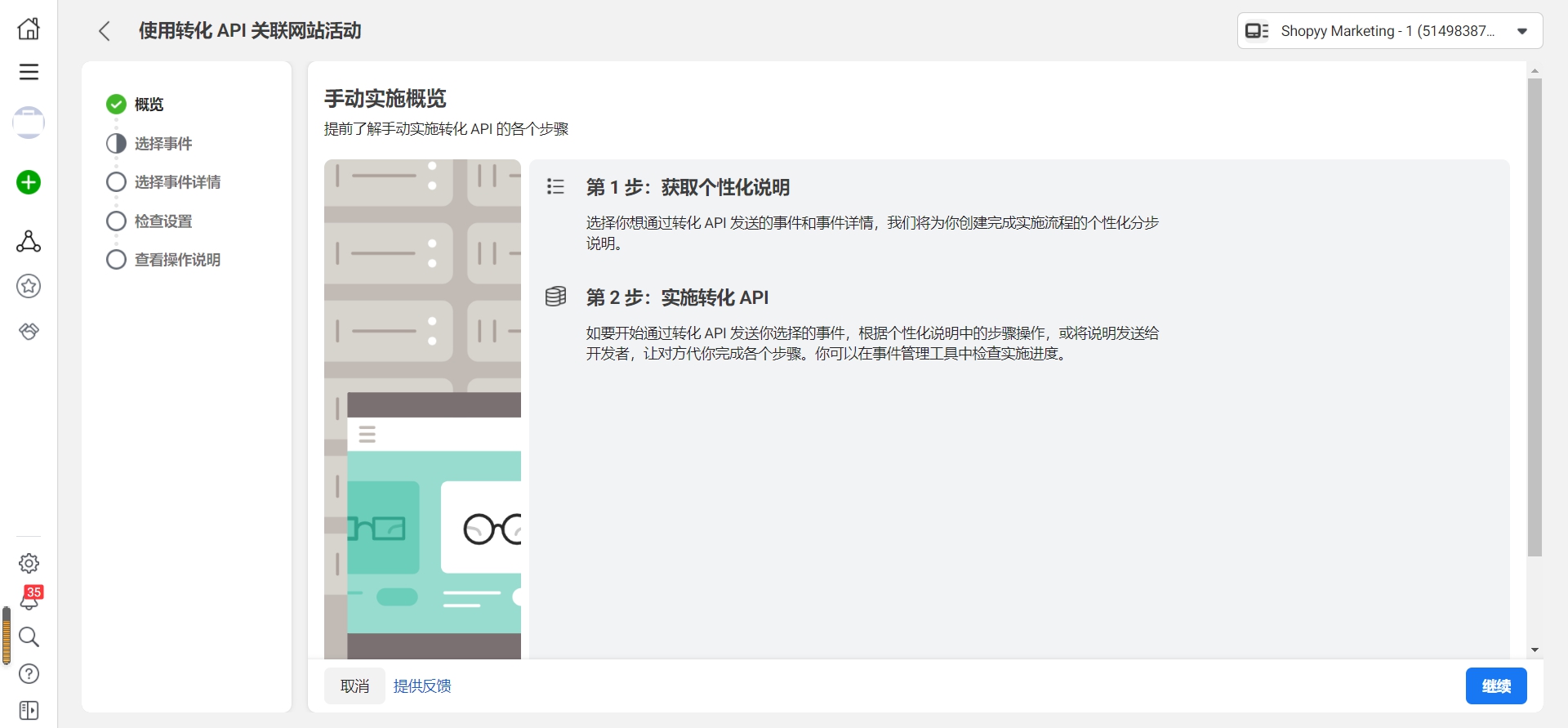Click the home icon in sidebar

29,29
